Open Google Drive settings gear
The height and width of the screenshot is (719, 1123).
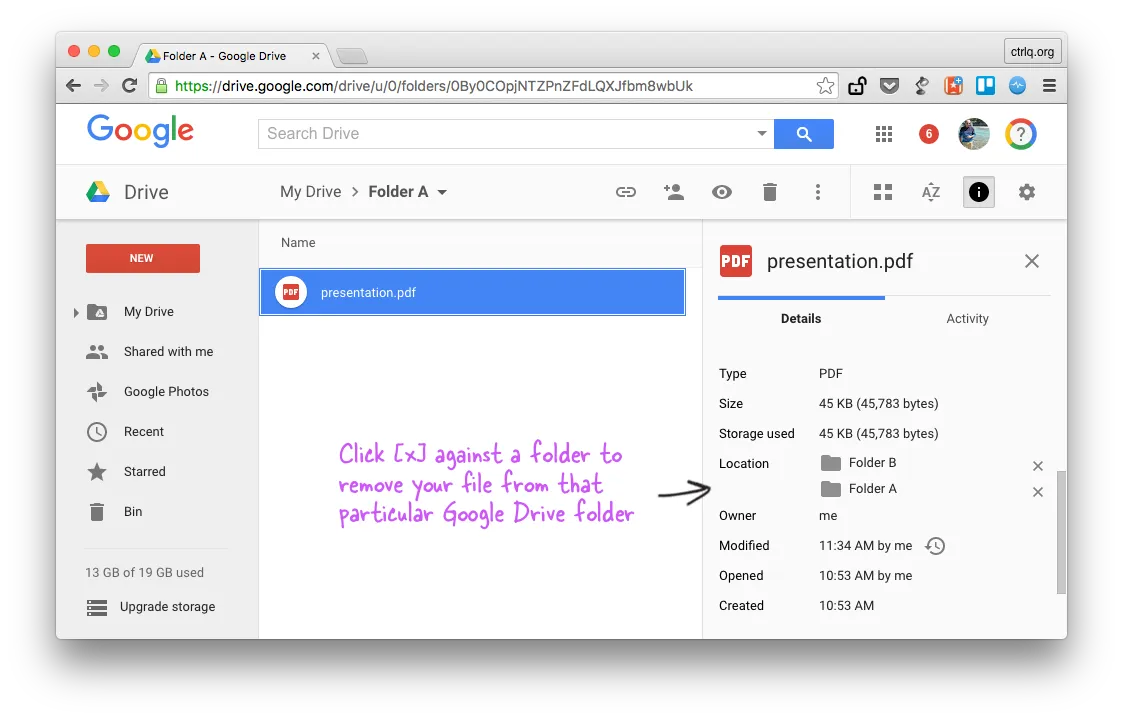click(x=1027, y=191)
